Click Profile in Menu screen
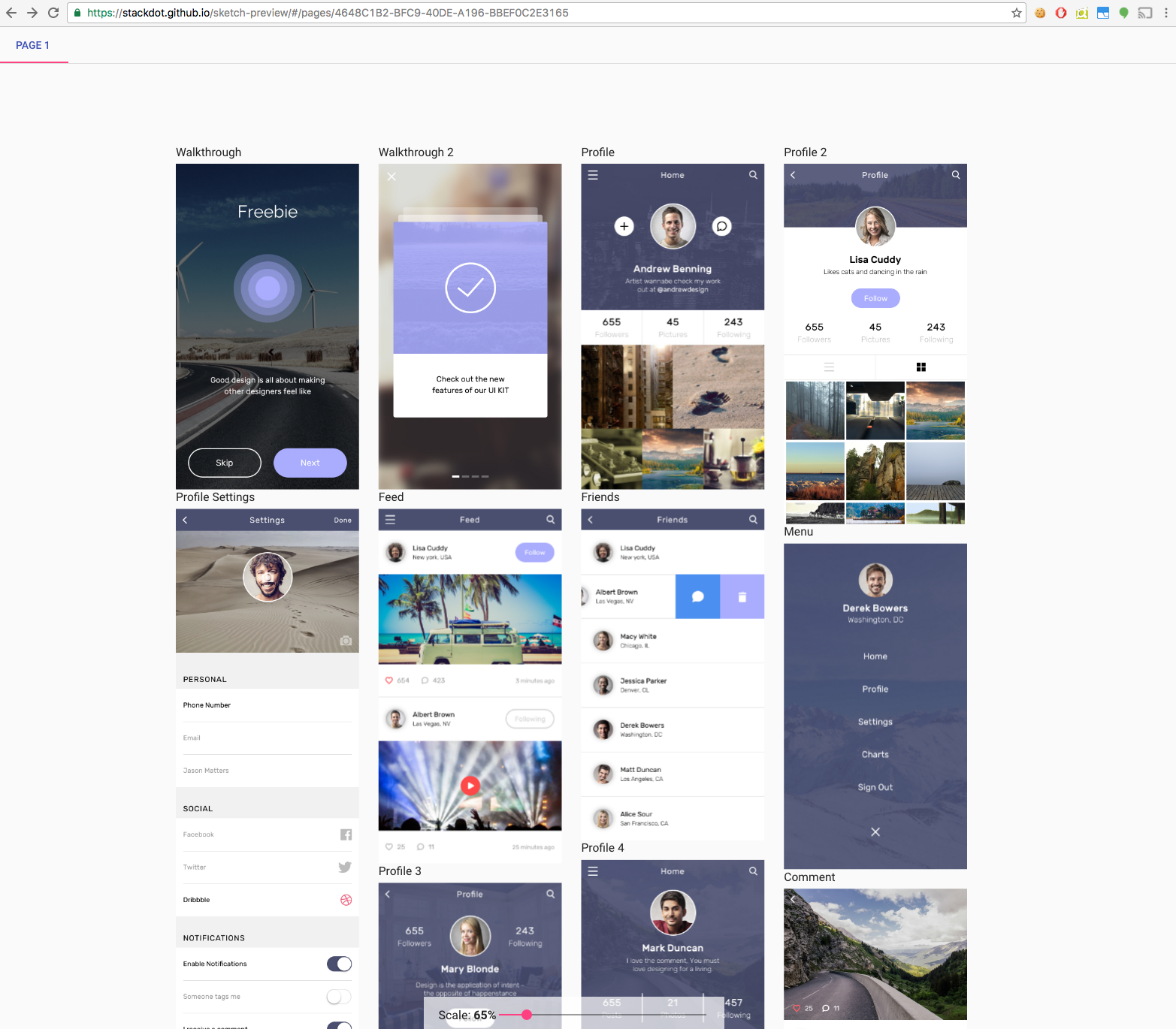This screenshot has height=1029, width=1176. coord(875,689)
